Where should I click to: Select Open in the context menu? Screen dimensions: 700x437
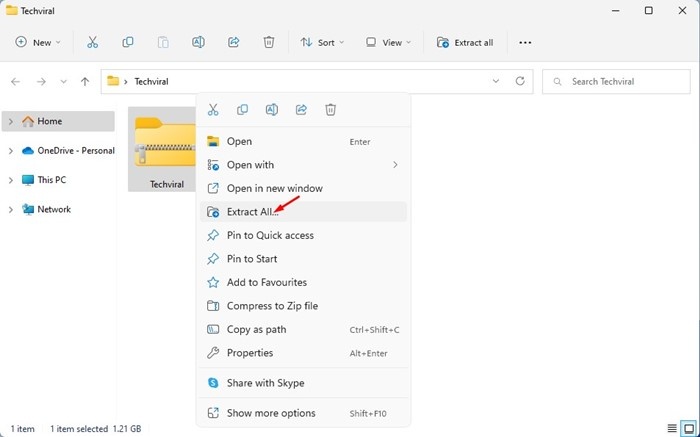(x=304, y=142)
